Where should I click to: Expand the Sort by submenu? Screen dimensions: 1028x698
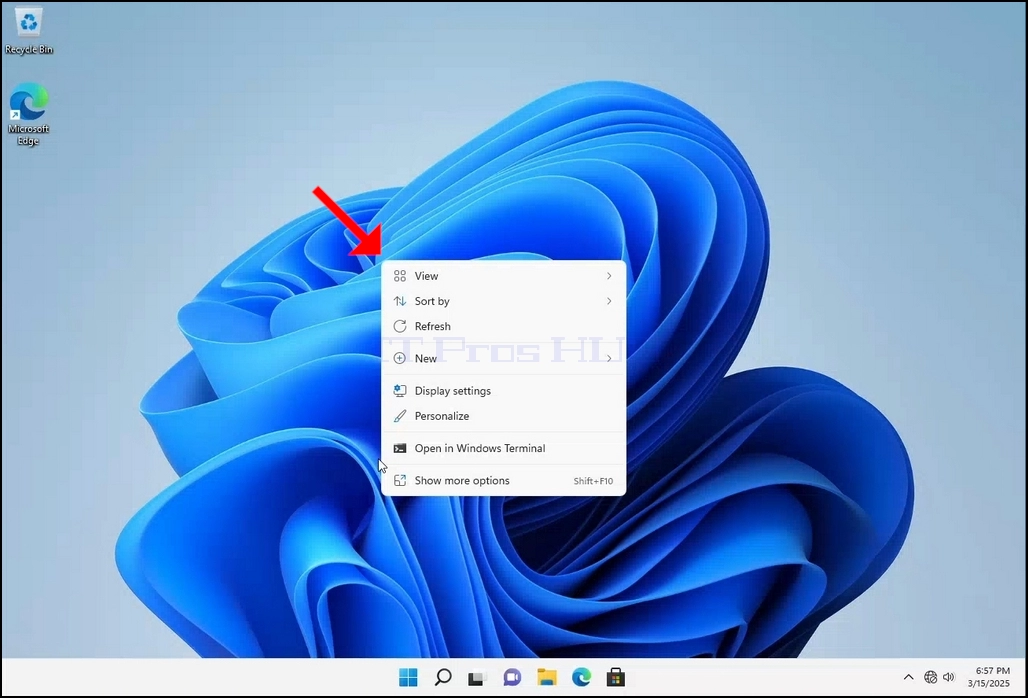(504, 301)
